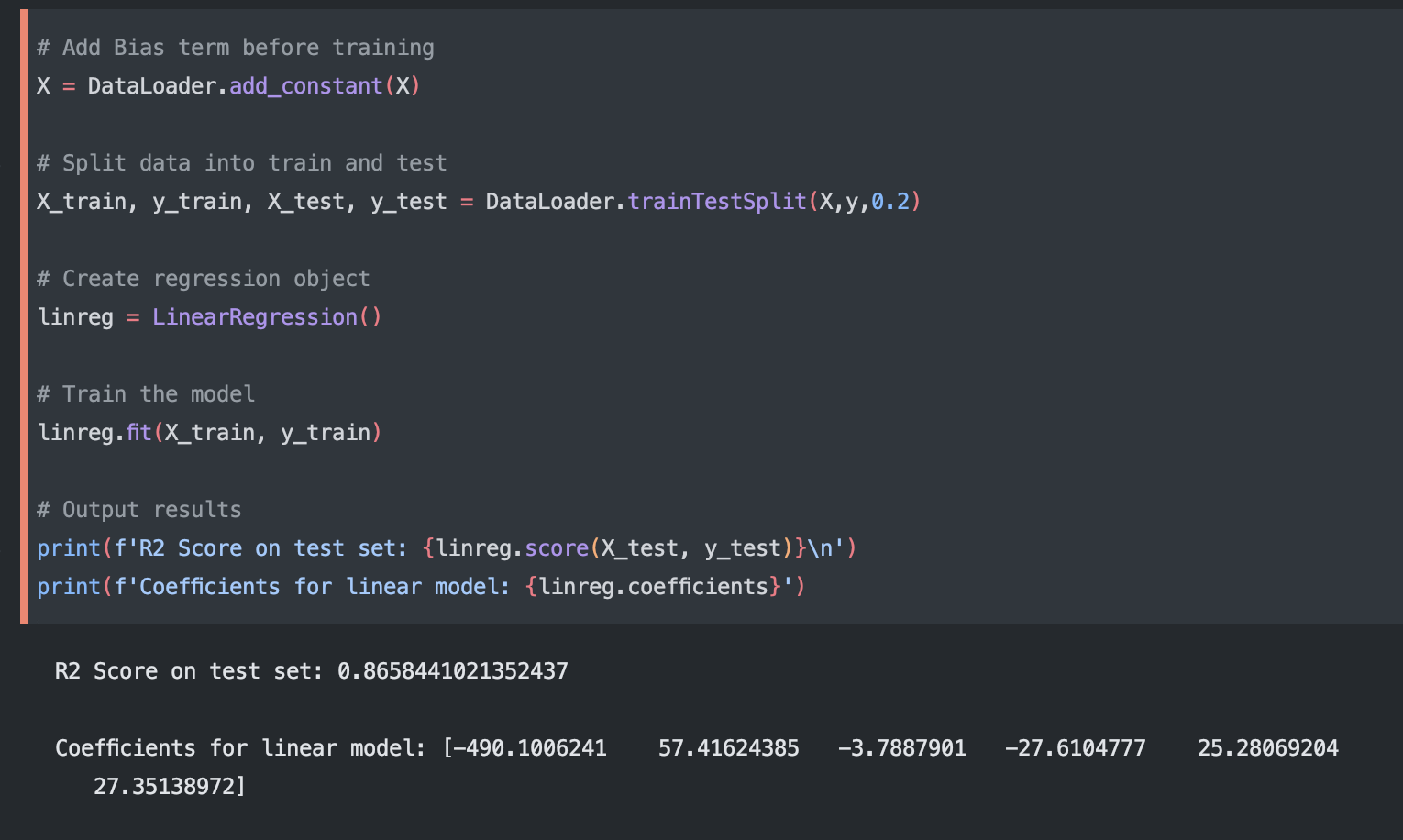This screenshot has width=1403, height=840.
Task: Click 'Coefficients for linear model:' output label
Action: (x=241, y=748)
